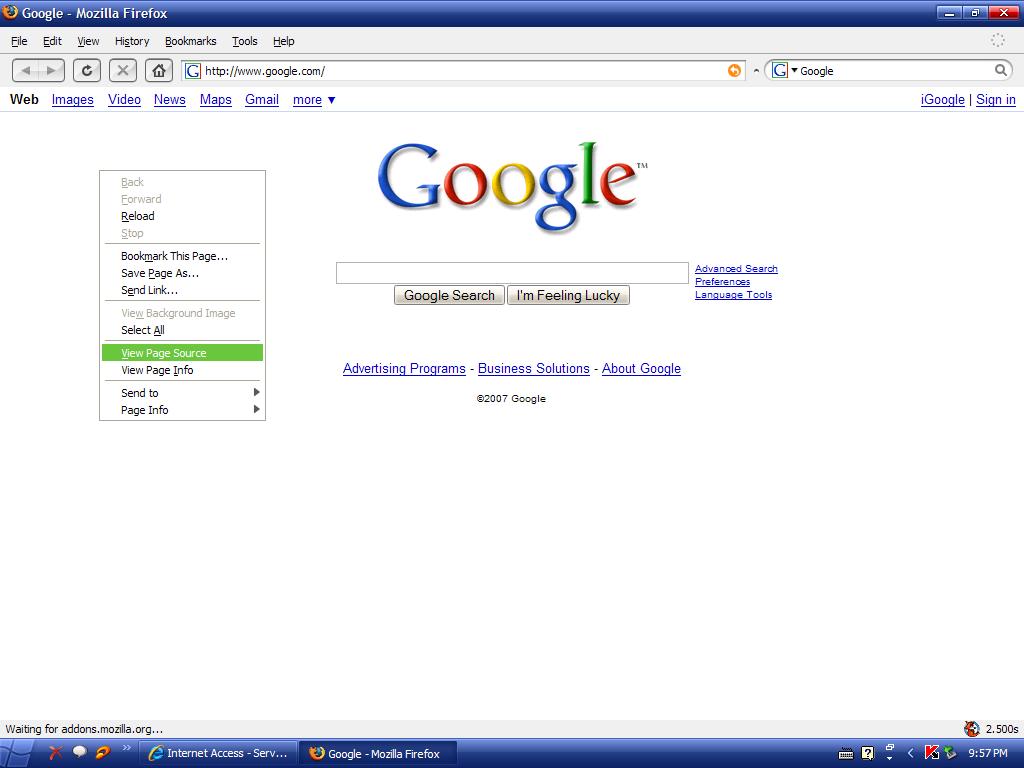
Task: Open the Images link
Action: tap(72, 100)
